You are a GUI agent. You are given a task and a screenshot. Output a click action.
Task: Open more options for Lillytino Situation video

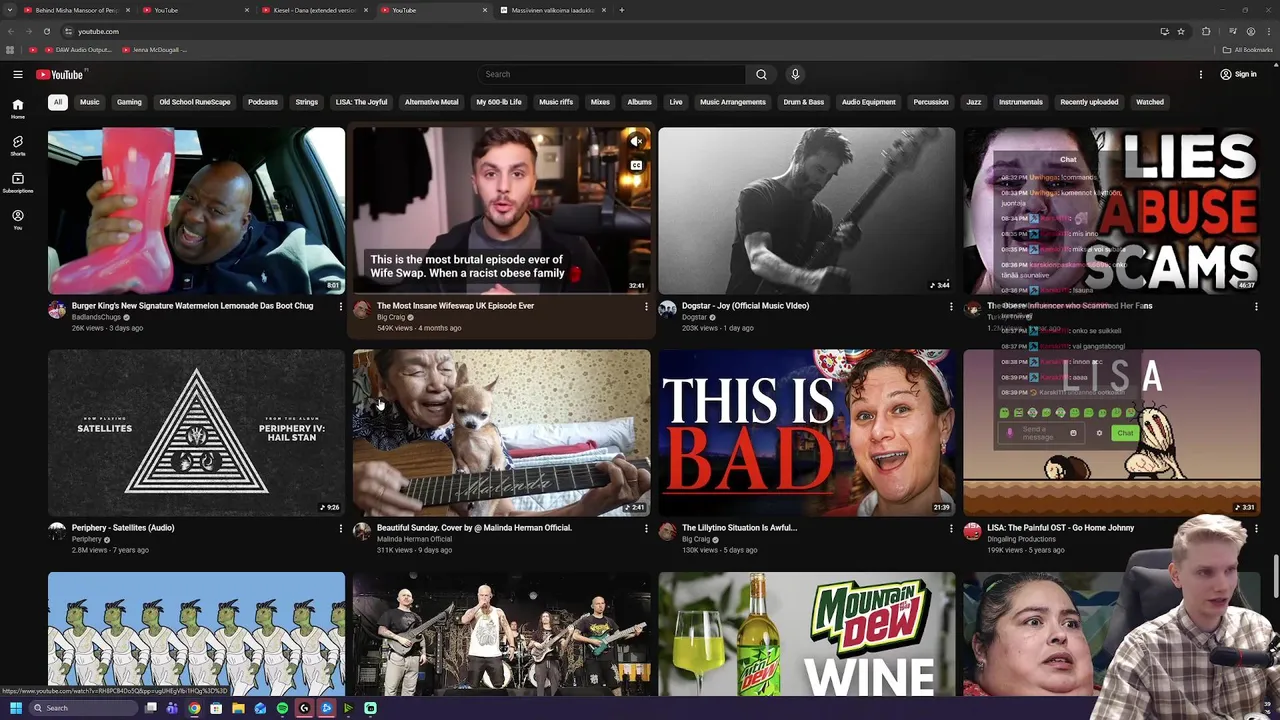tap(951, 529)
